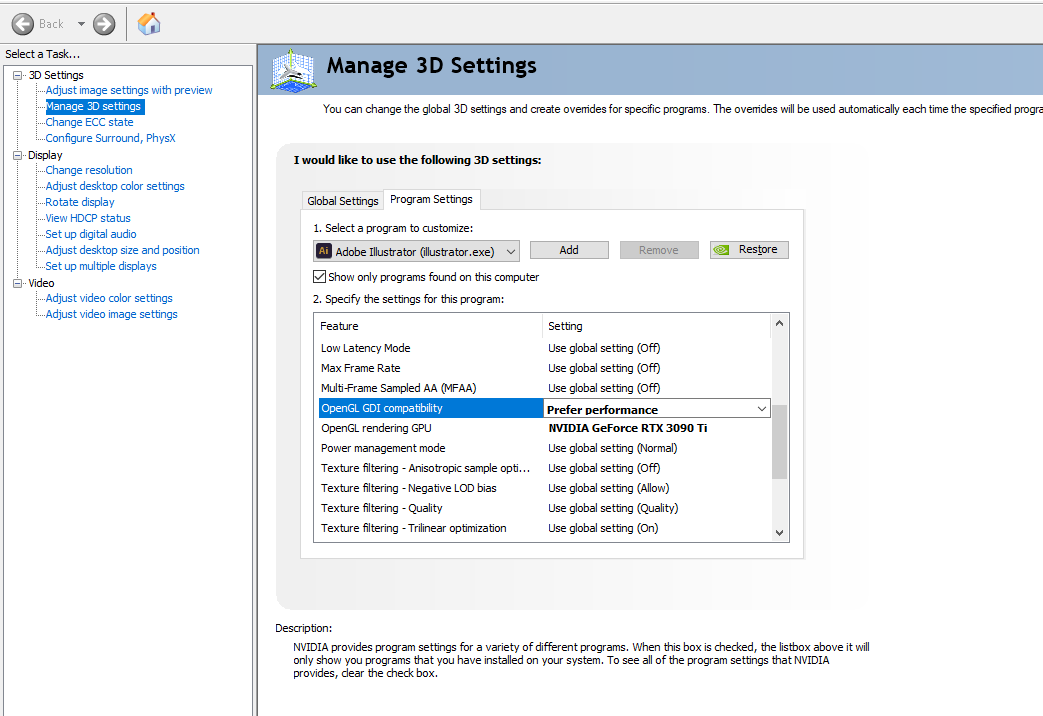Open the OpenGL GDI compatibility setting dropdown

[761, 409]
